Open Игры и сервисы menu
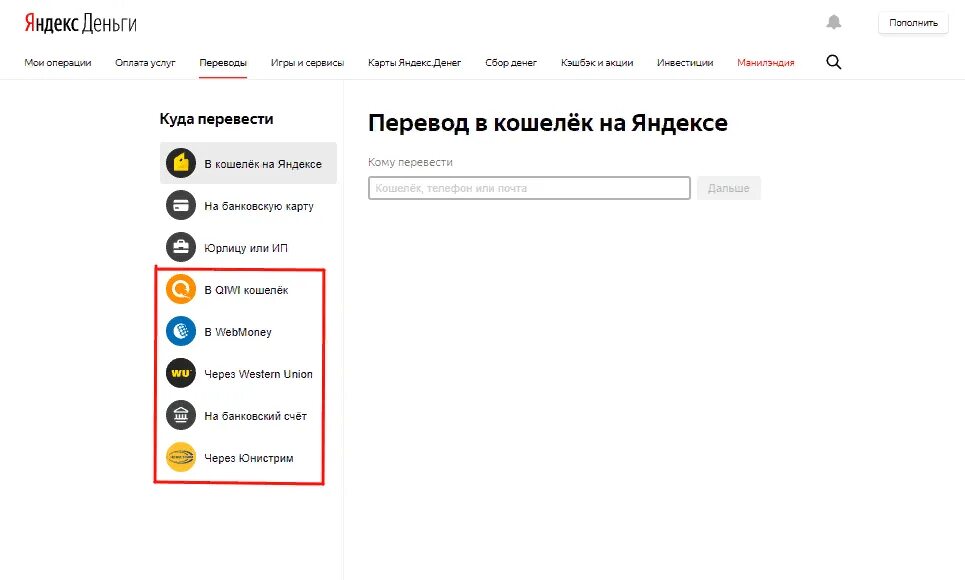The width and height of the screenshot is (965, 580). pos(307,63)
